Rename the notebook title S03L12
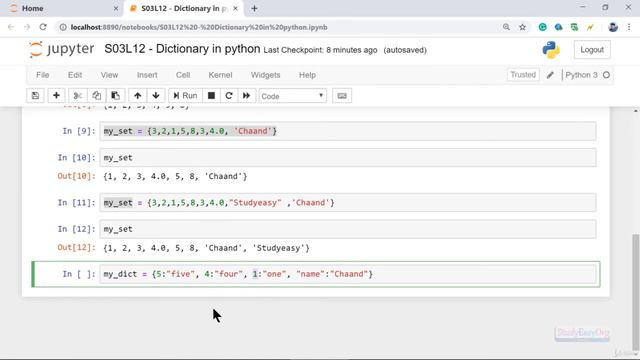Viewport: 640px width, 360px height. 182,49
